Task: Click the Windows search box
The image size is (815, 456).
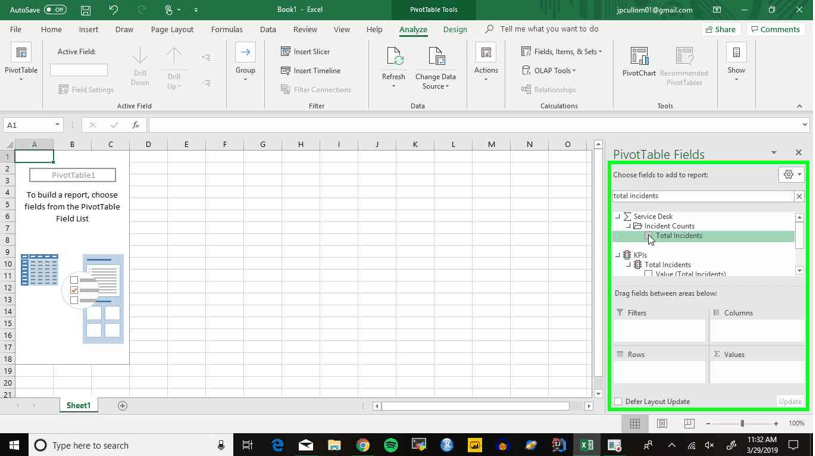Action: [130, 445]
